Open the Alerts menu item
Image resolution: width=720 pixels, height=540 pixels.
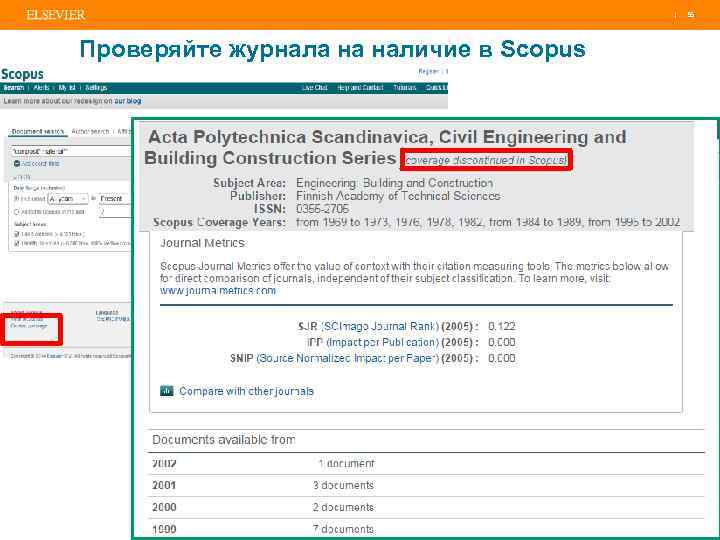(41, 88)
